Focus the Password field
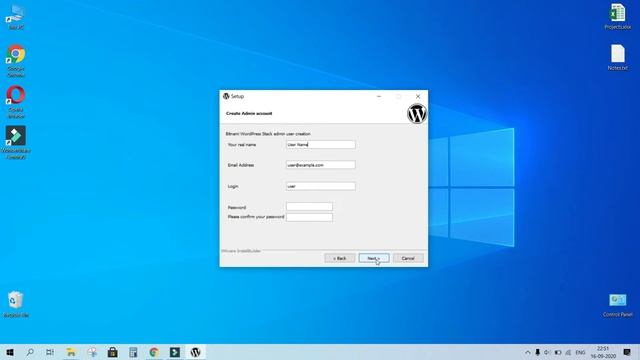 309,207
